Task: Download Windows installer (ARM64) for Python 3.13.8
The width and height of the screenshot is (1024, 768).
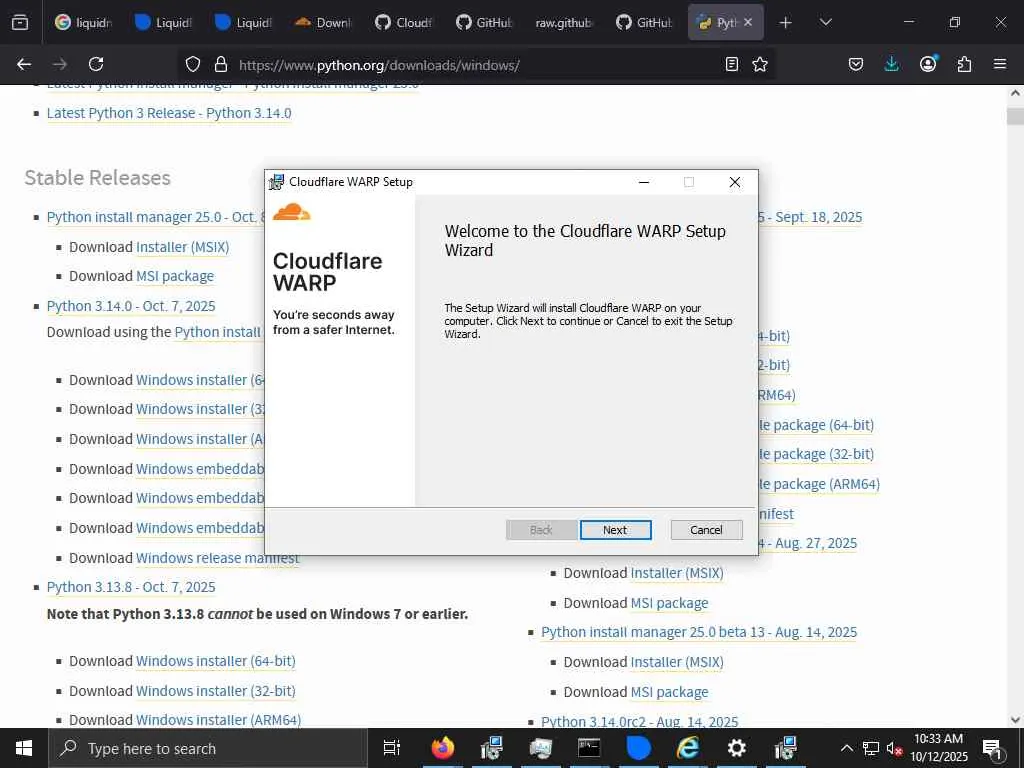Action: click(x=218, y=720)
